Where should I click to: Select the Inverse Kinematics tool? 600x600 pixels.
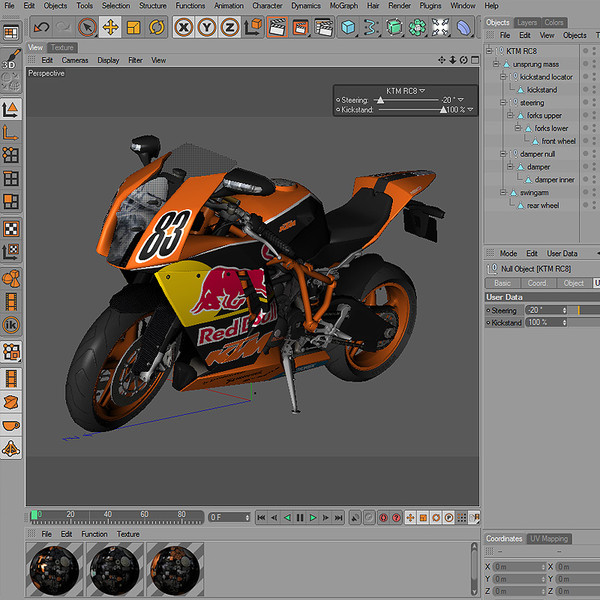[x=11, y=325]
